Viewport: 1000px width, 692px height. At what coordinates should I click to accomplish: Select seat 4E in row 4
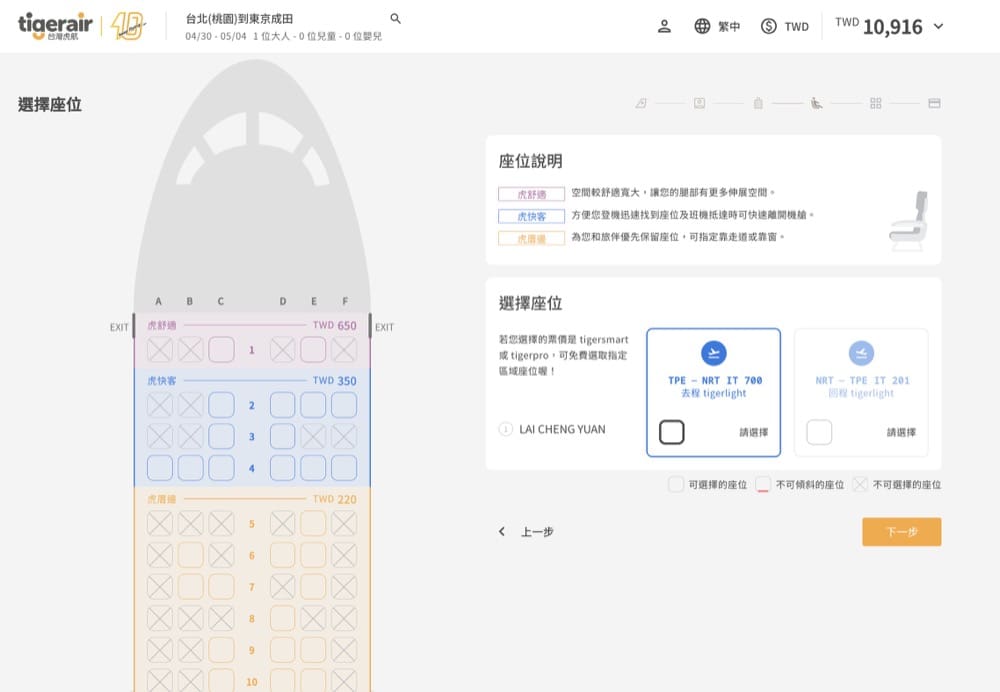[313, 468]
